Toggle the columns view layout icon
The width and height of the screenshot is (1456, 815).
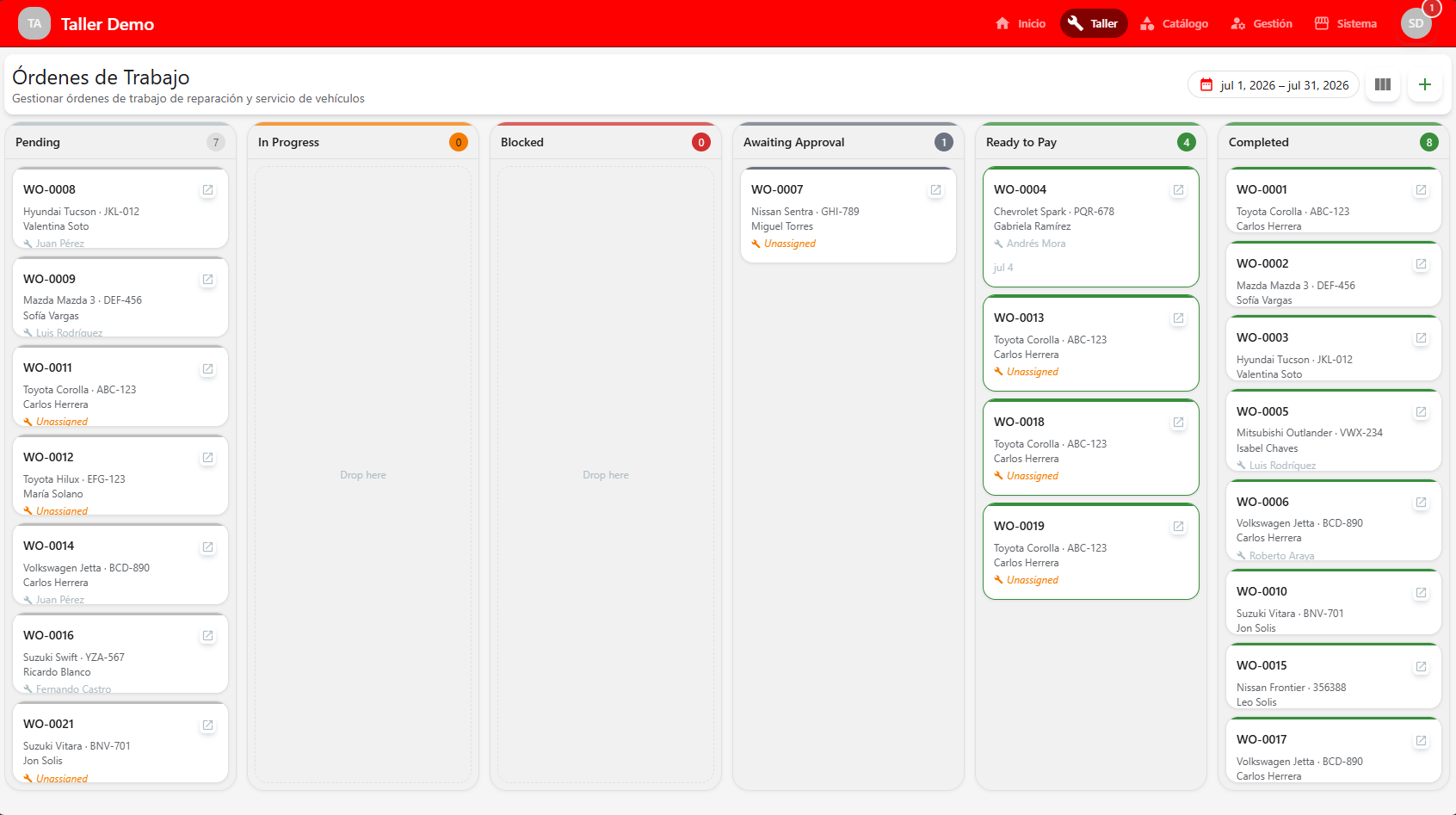1383,85
